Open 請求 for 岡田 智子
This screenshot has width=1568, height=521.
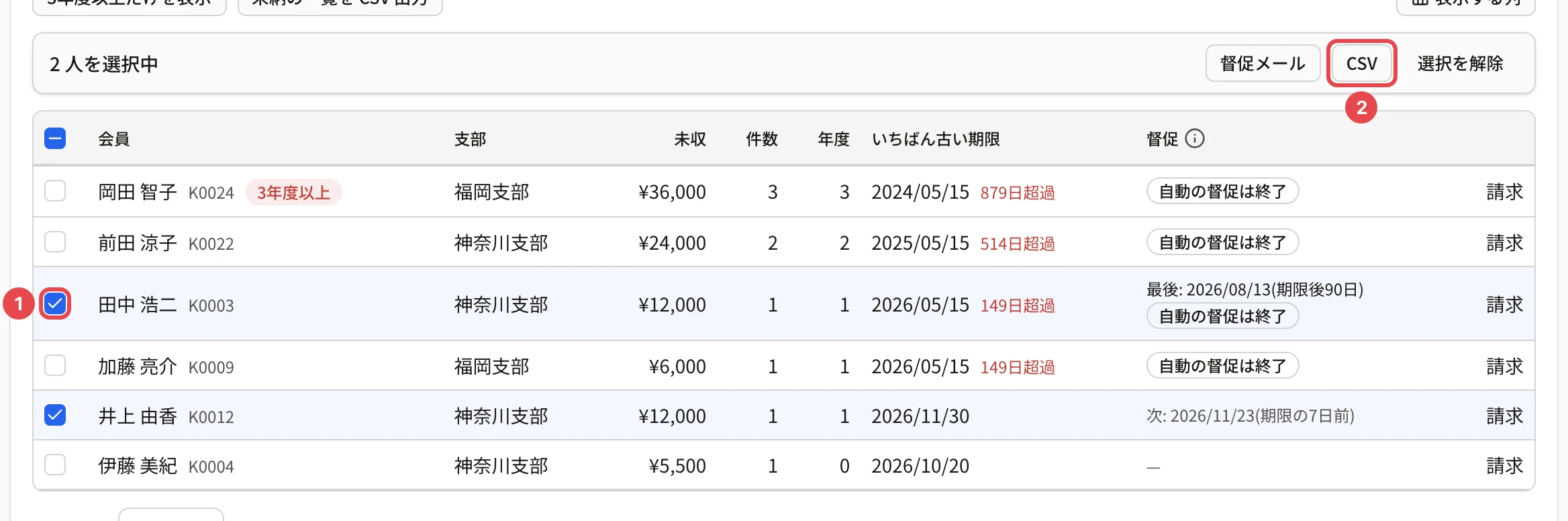pyautogui.click(x=1504, y=192)
